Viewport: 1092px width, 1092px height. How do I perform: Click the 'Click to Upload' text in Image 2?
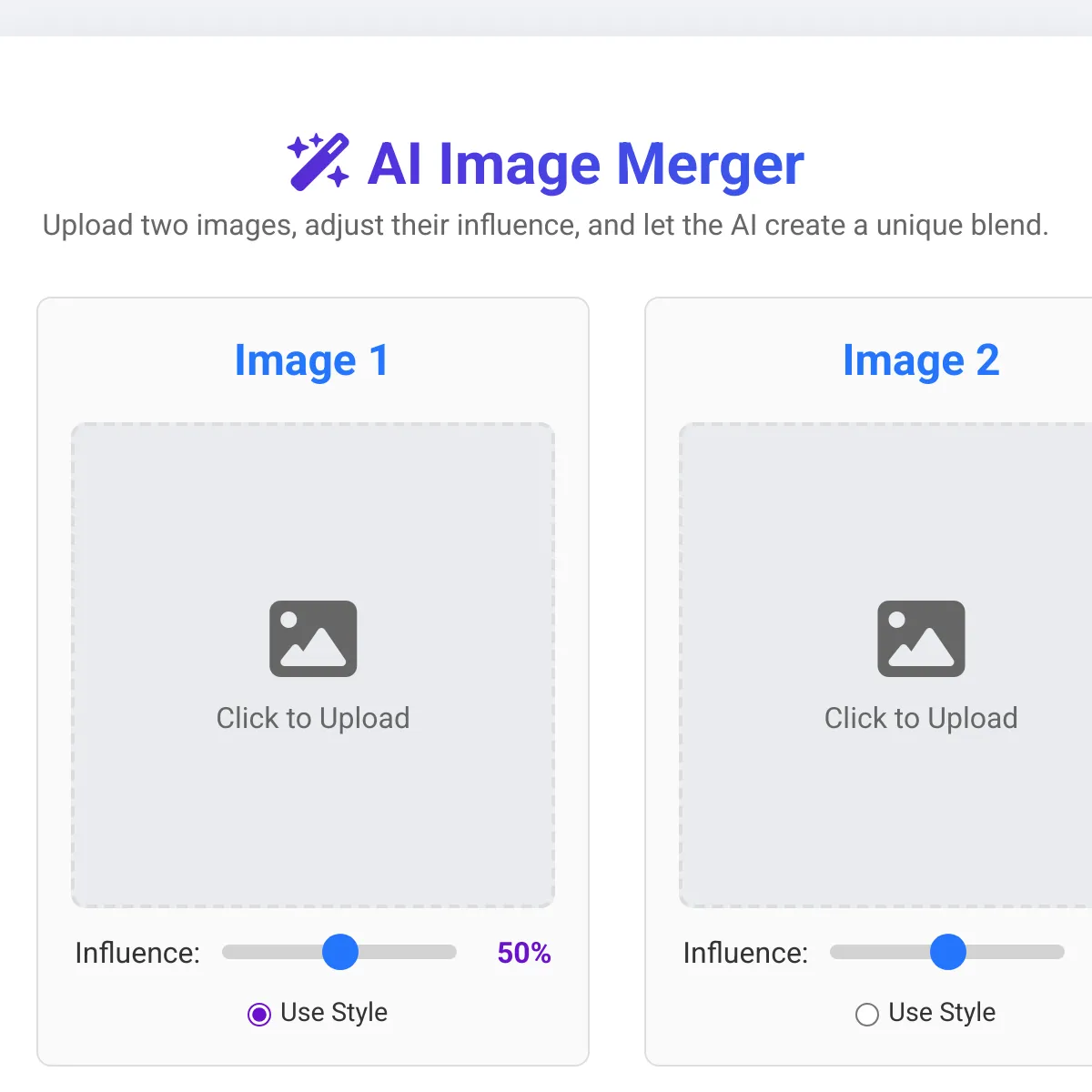pos(921,718)
